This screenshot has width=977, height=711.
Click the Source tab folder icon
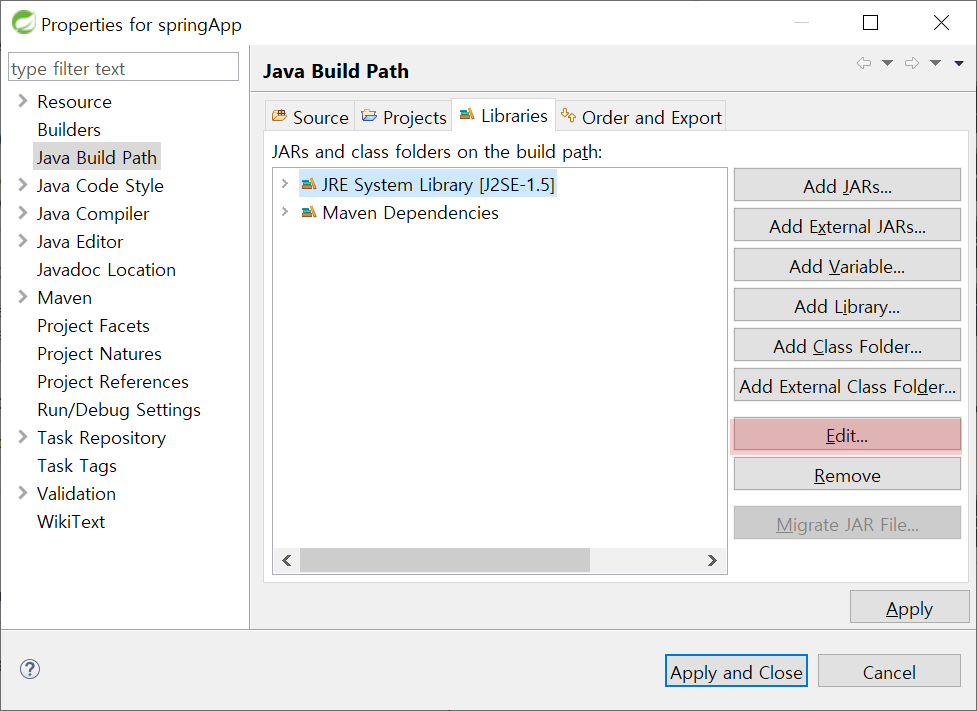click(x=280, y=116)
